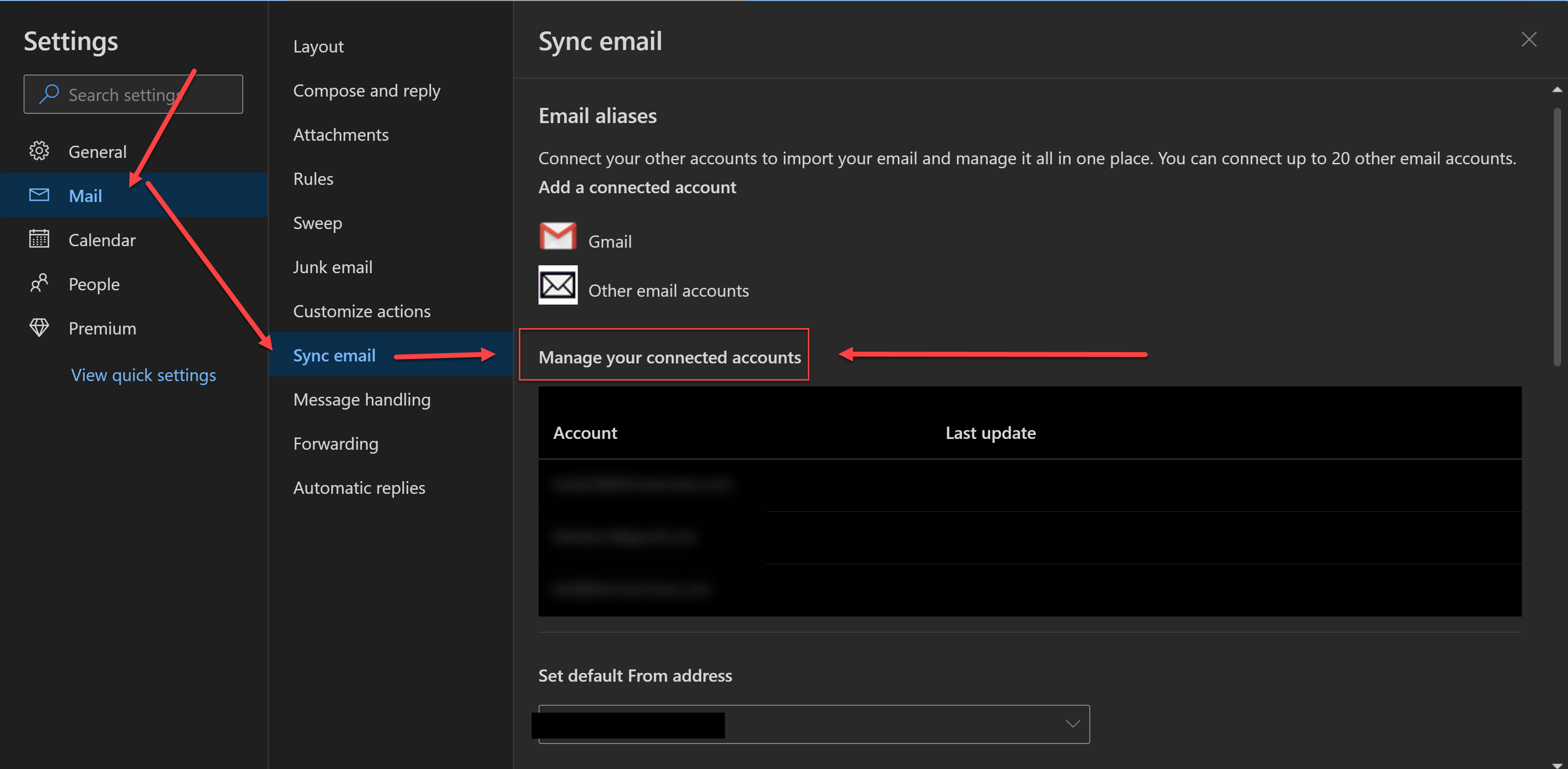Select the People category label
This screenshot has width=1568, height=769.
[x=94, y=284]
